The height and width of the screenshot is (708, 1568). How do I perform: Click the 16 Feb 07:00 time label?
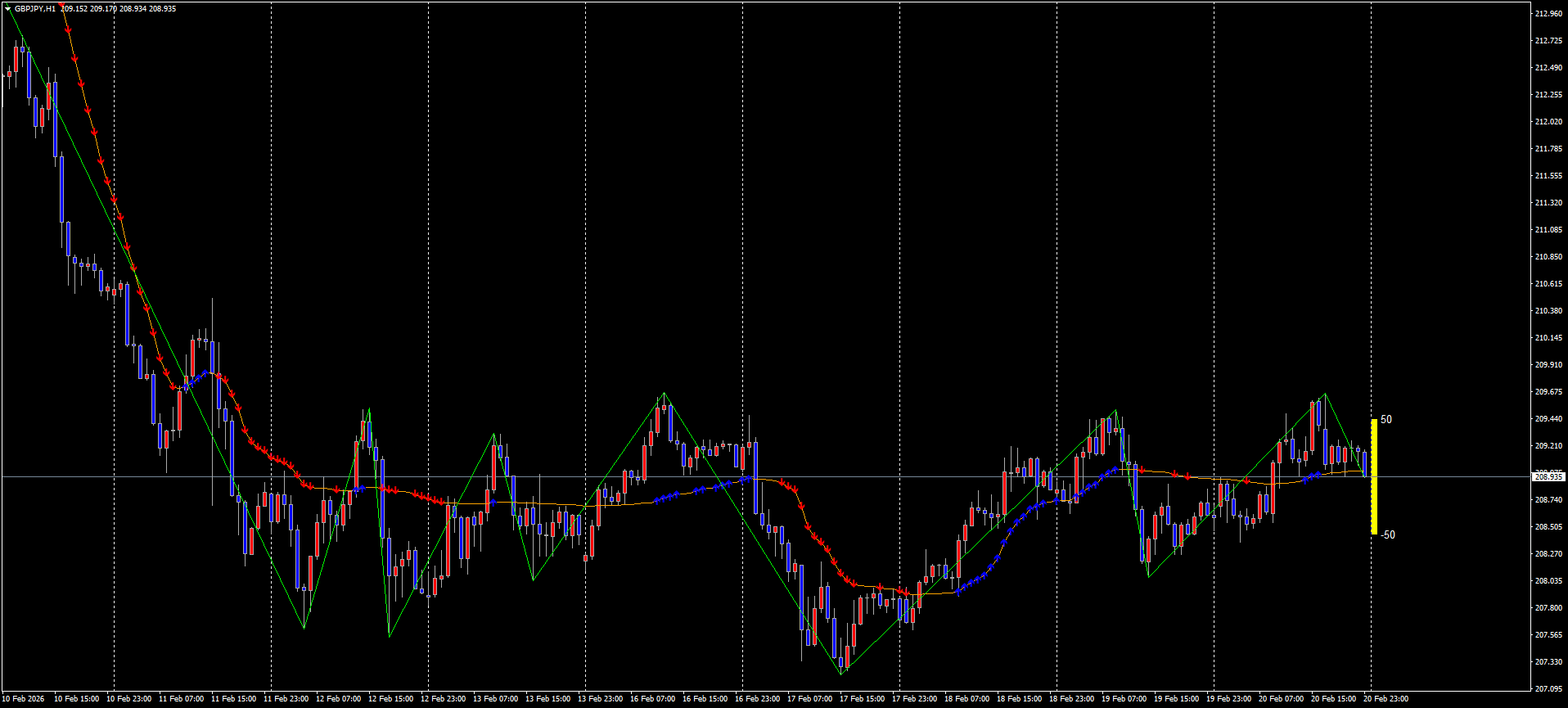pyautogui.click(x=652, y=699)
